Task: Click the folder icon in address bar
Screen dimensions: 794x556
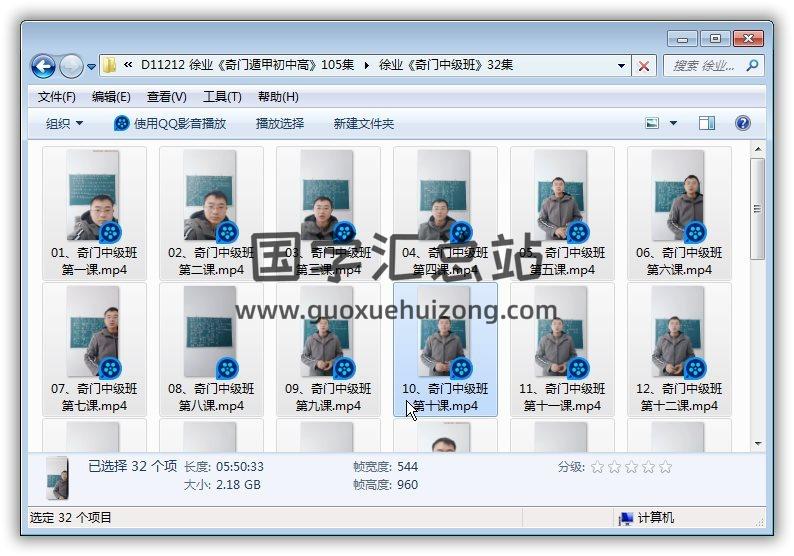Action: [110, 66]
